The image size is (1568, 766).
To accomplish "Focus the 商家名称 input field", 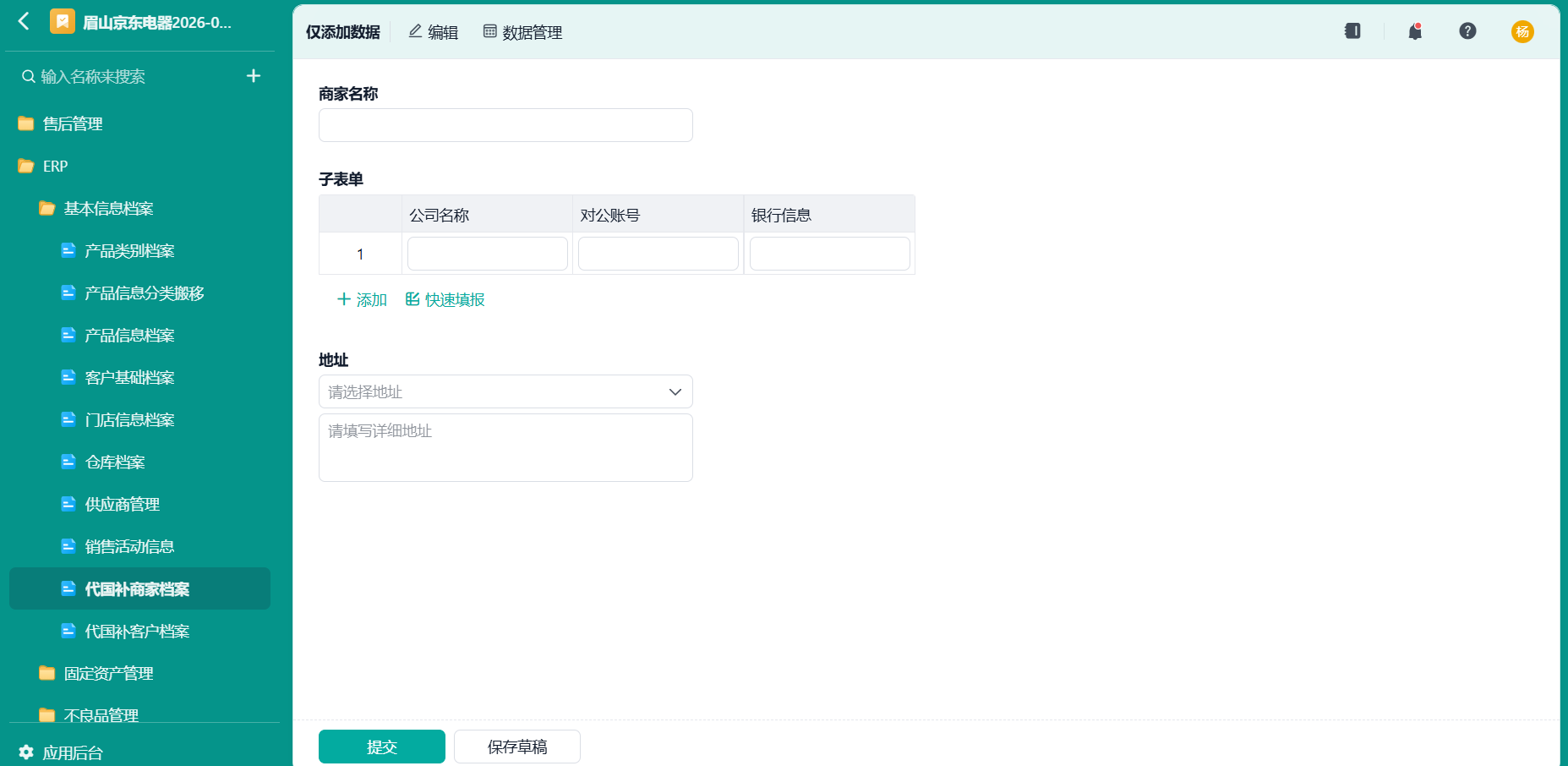I will tap(505, 125).
